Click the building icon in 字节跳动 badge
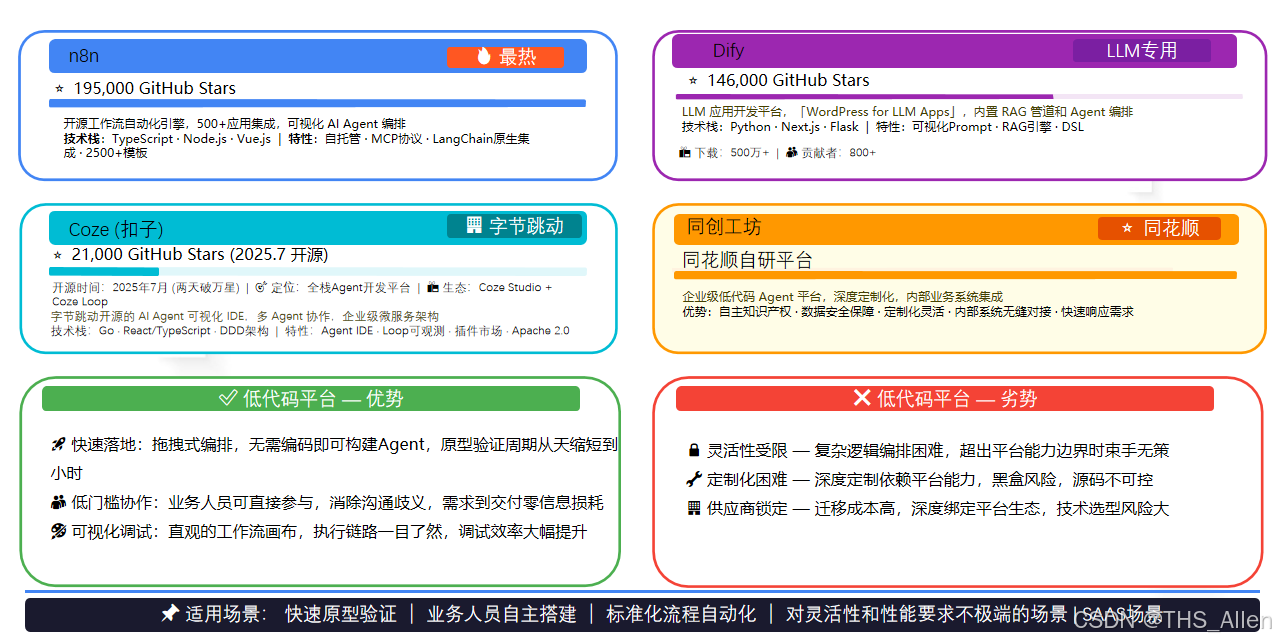This screenshot has height=642, width=1276. tap(474, 226)
